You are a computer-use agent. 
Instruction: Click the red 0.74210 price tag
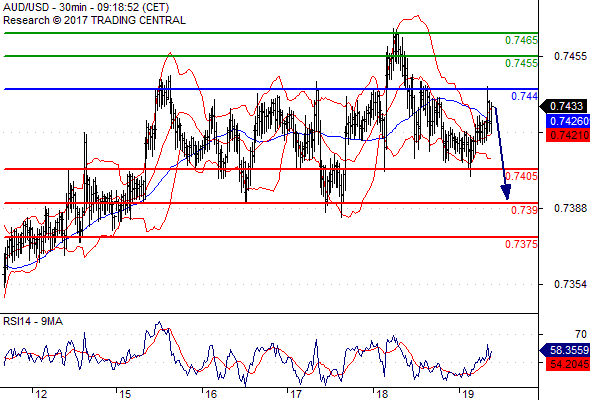point(568,135)
